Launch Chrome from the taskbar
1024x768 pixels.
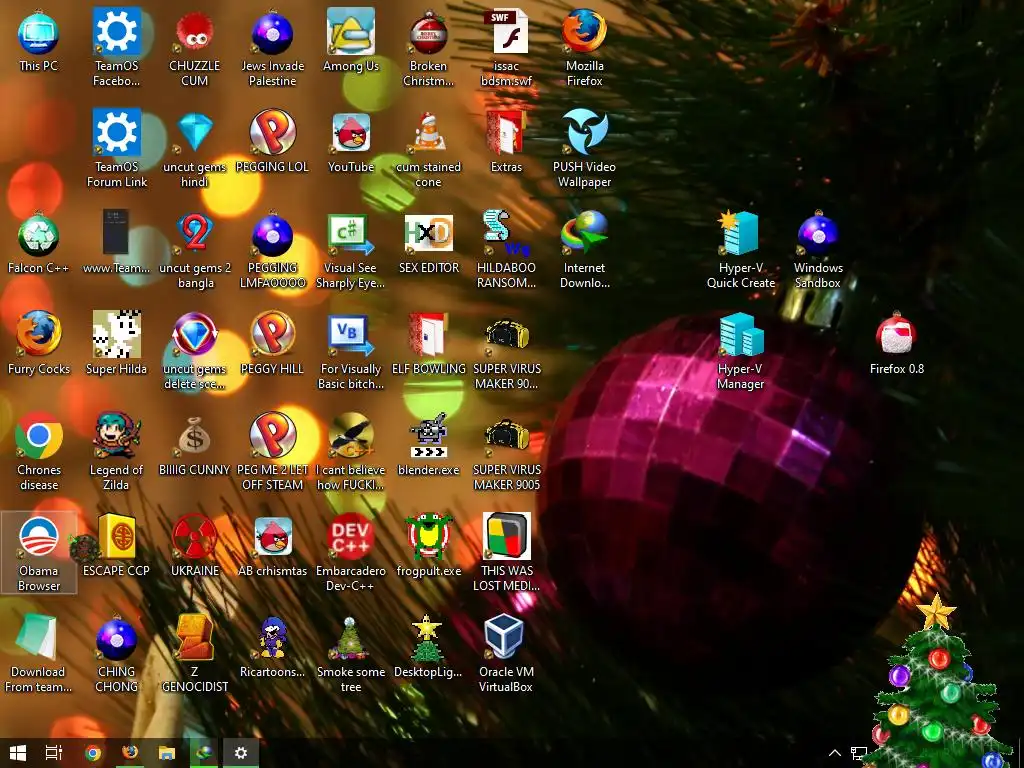93,753
